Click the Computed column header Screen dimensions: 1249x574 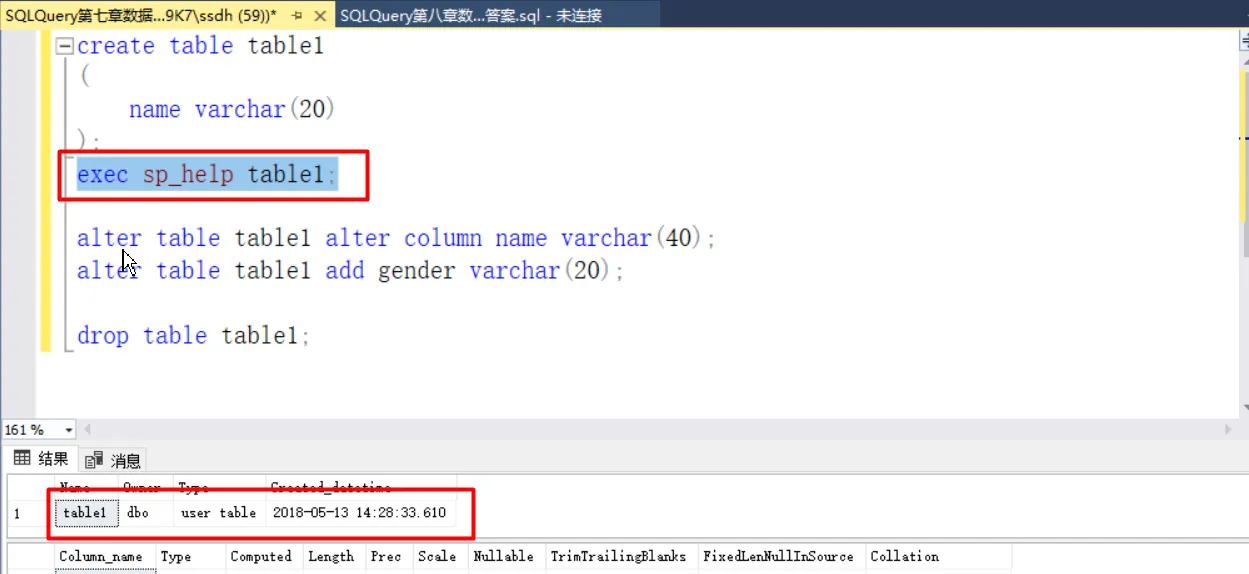261,557
